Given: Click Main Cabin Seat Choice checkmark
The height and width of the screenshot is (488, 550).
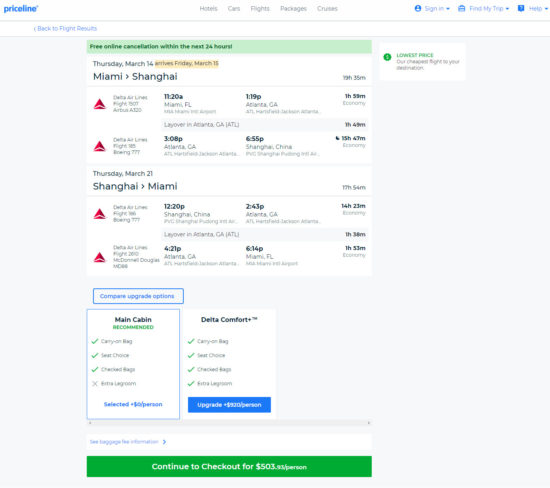Looking at the screenshot, I should (x=95, y=355).
